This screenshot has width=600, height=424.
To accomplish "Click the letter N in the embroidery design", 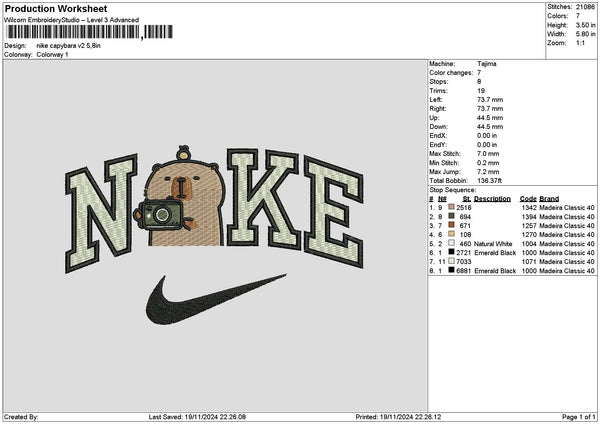I will click(x=101, y=213).
